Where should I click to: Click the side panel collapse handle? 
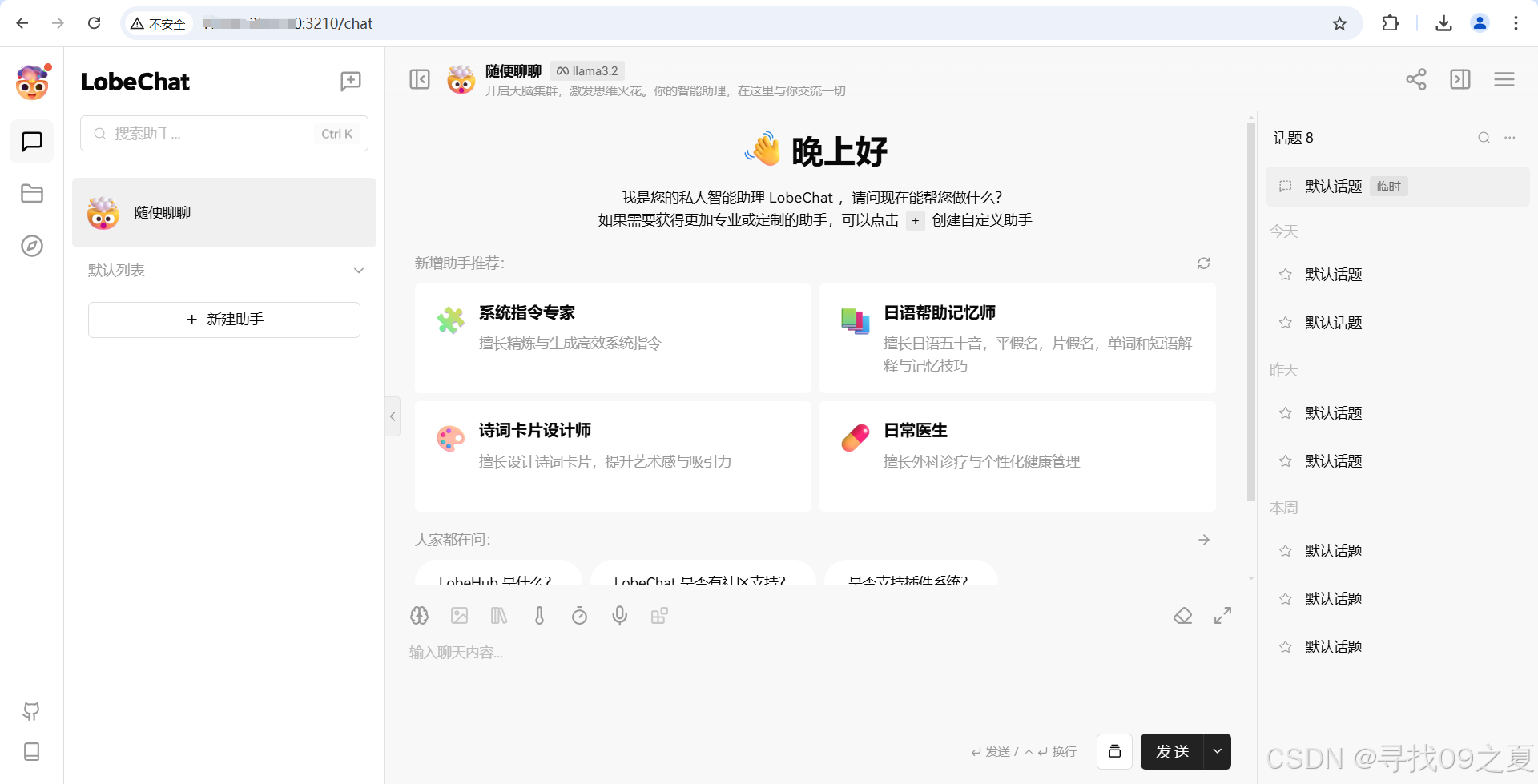pyautogui.click(x=393, y=416)
